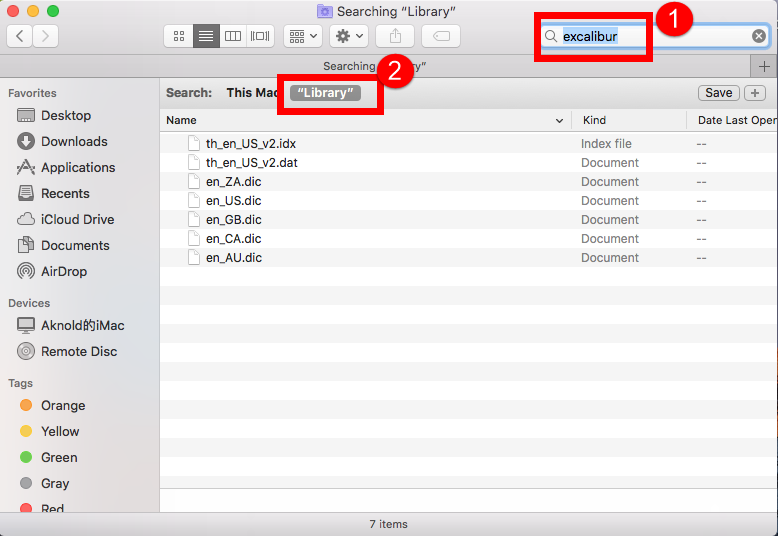Go back with the left arrow button
Viewport: 778px width, 536px height.
pyautogui.click(x=19, y=36)
